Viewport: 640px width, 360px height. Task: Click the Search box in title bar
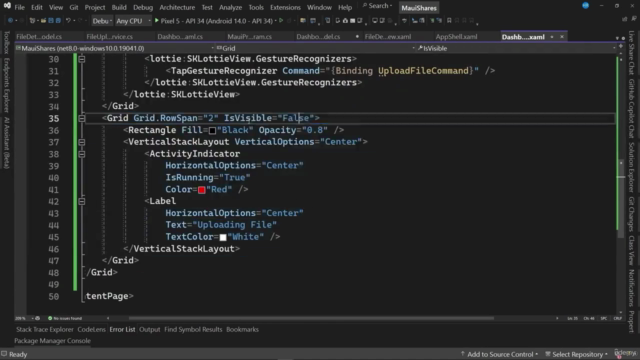377,6
